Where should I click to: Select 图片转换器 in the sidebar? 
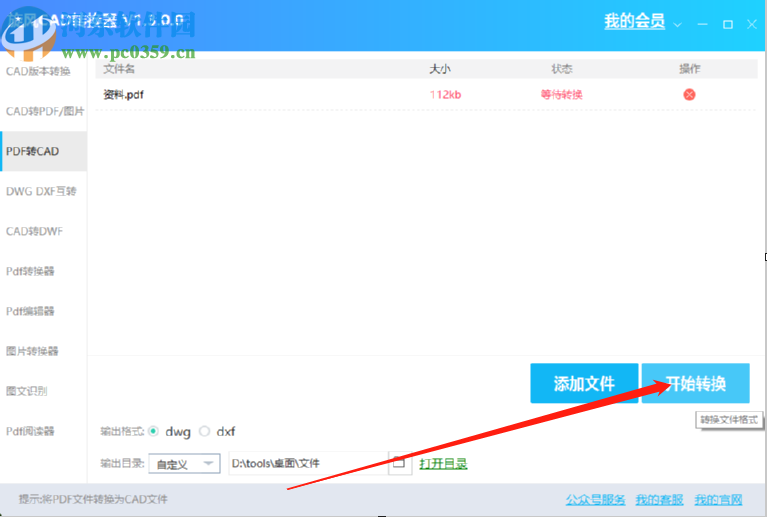point(32,351)
